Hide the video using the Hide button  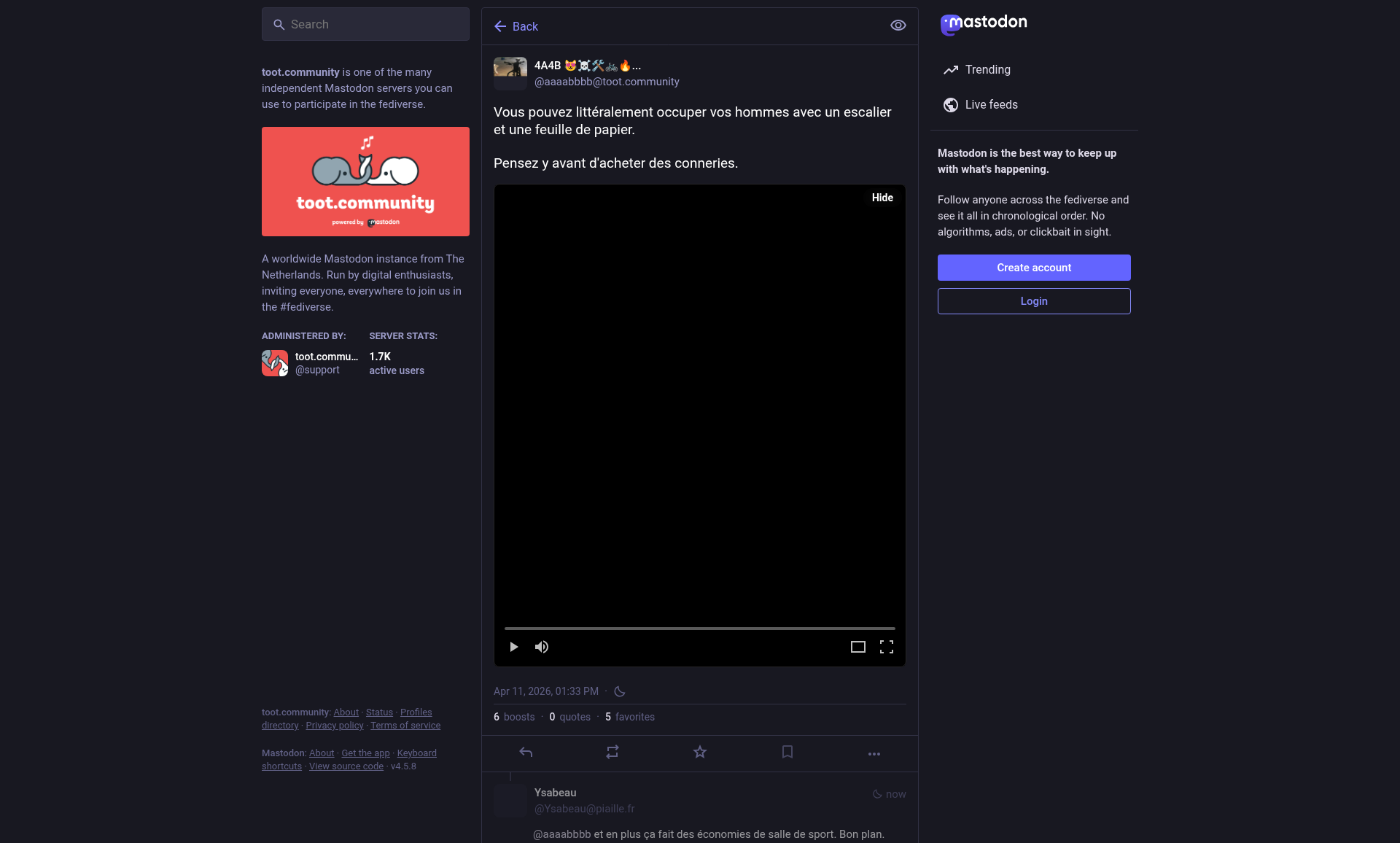click(882, 198)
